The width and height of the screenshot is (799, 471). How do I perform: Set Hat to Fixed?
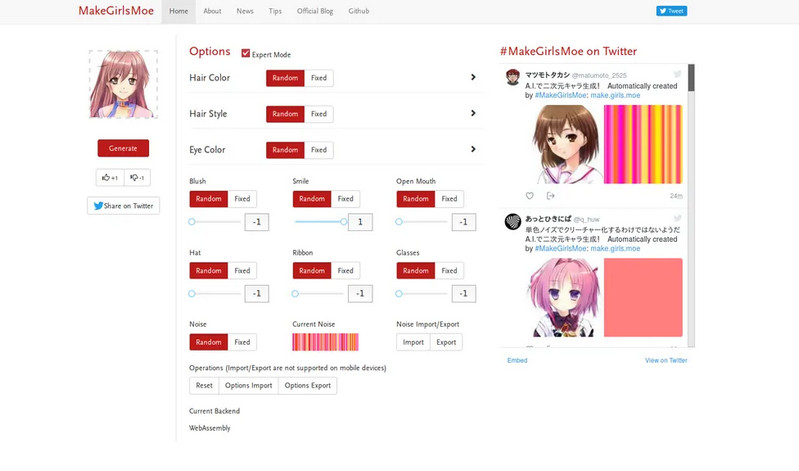coord(242,271)
